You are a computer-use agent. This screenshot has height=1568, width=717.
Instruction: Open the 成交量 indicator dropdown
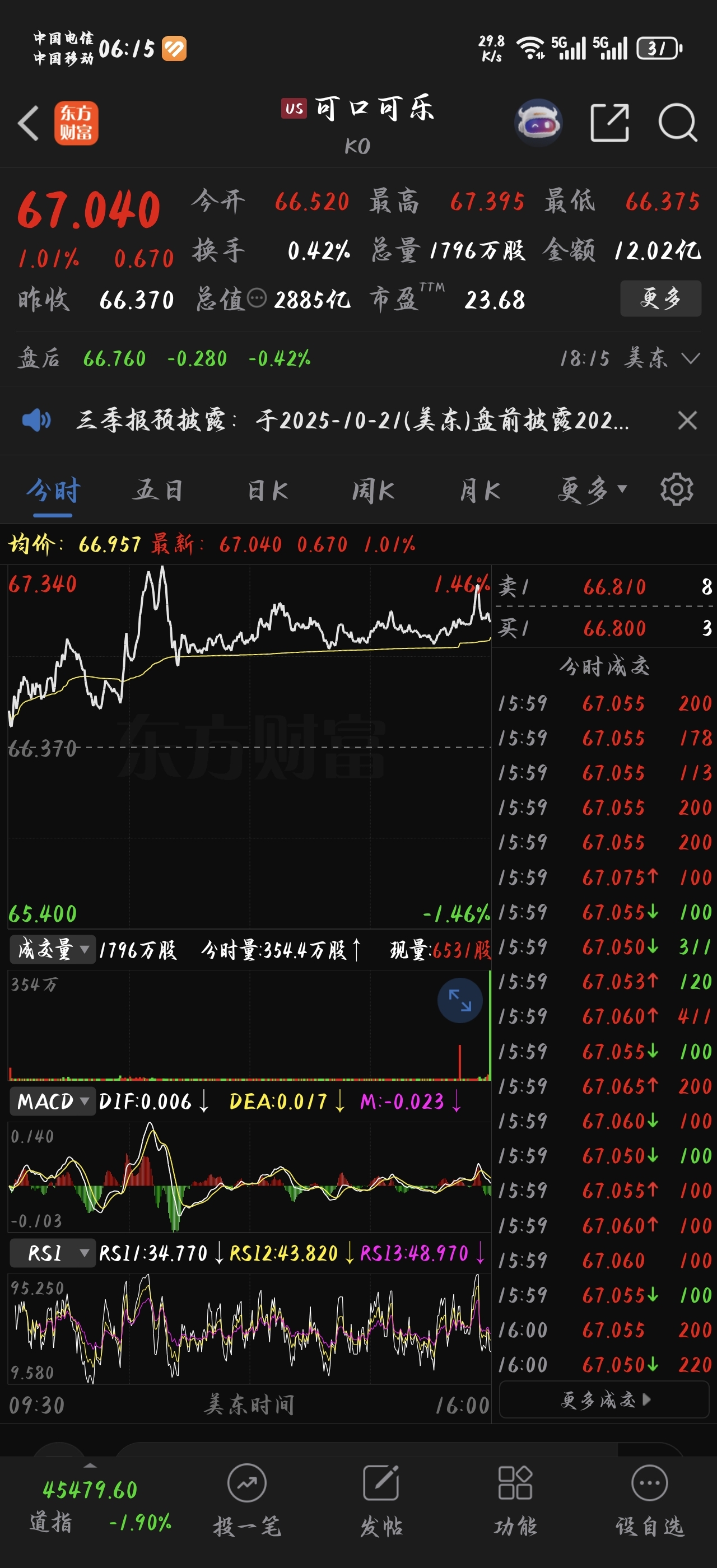tap(52, 950)
